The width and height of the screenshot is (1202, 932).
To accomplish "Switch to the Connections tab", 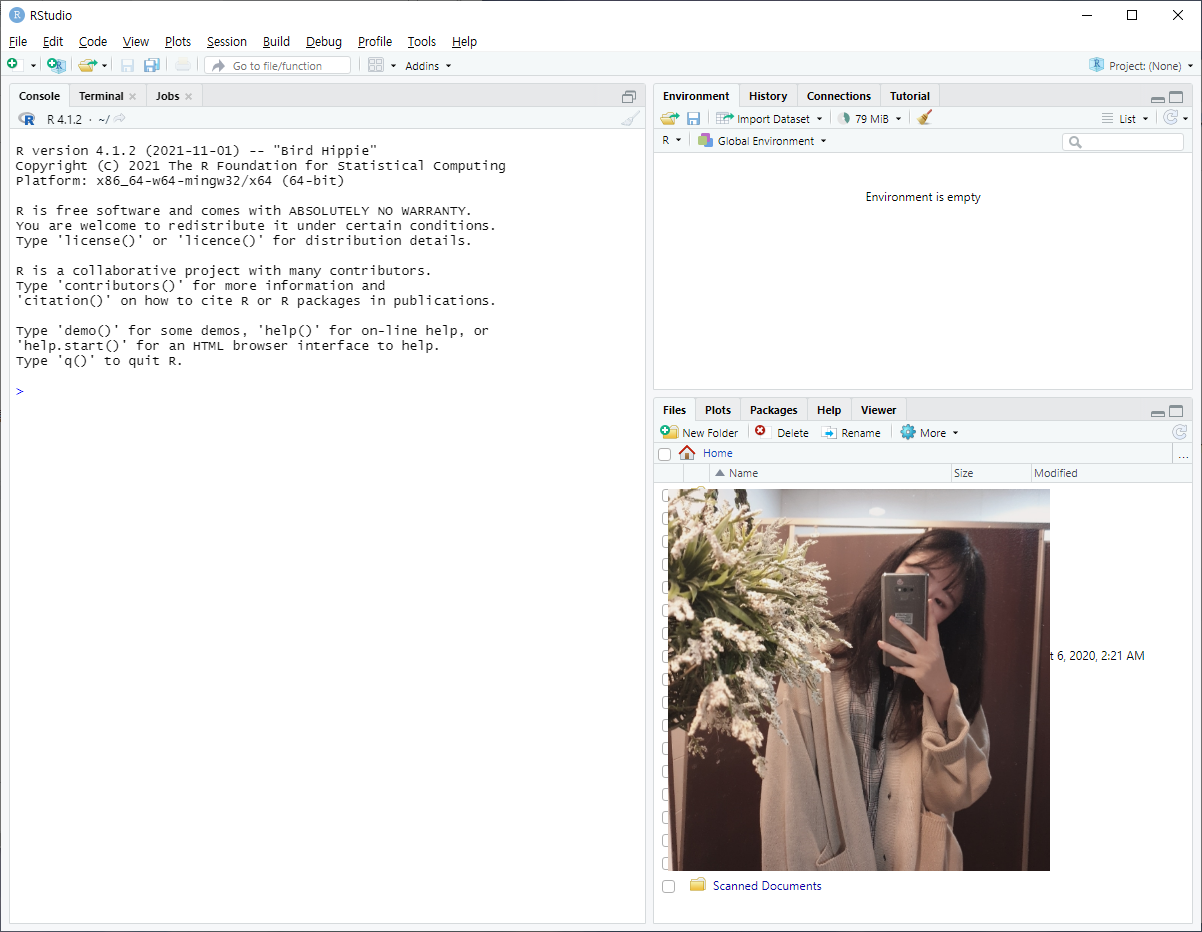I will click(x=839, y=97).
